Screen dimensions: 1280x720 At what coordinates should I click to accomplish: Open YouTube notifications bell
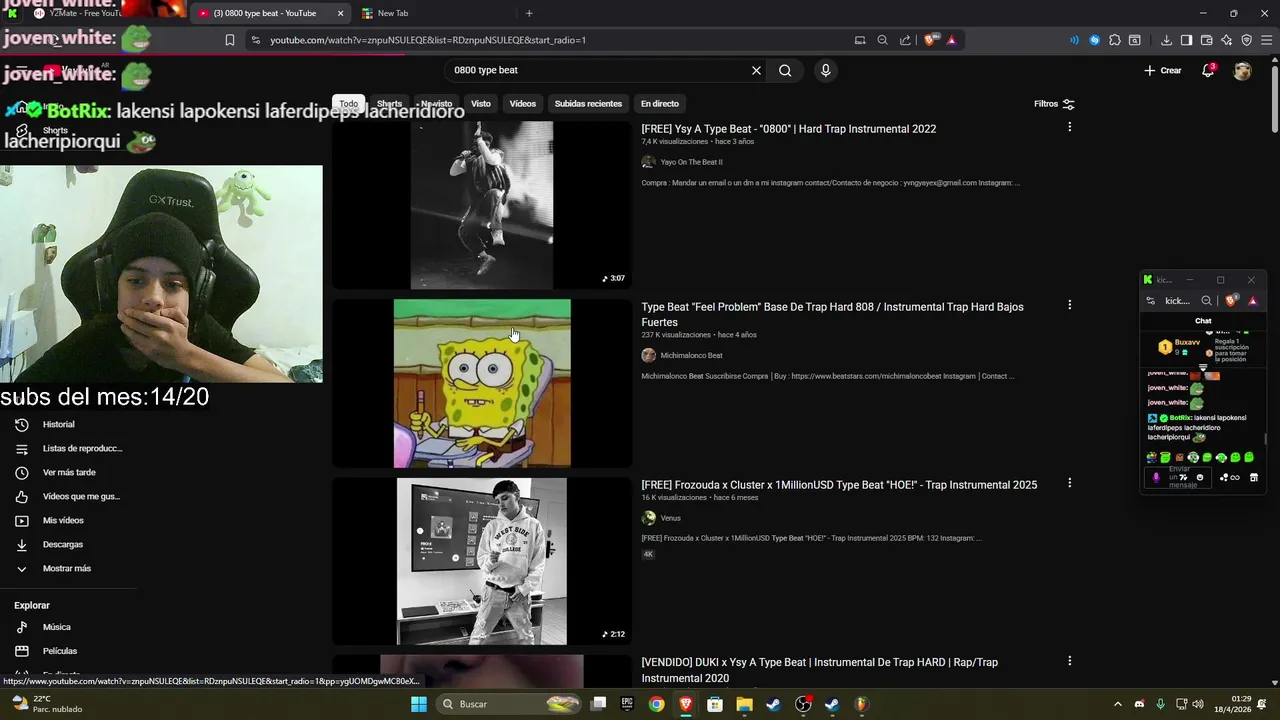(1208, 70)
